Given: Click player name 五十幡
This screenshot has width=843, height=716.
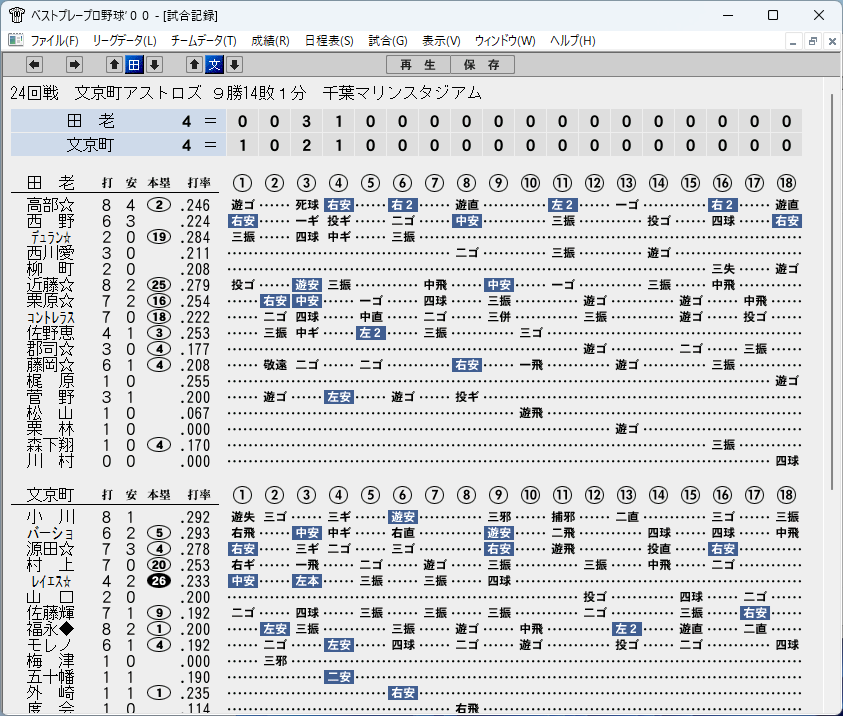Looking at the screenshot, I should coord(51,677).
